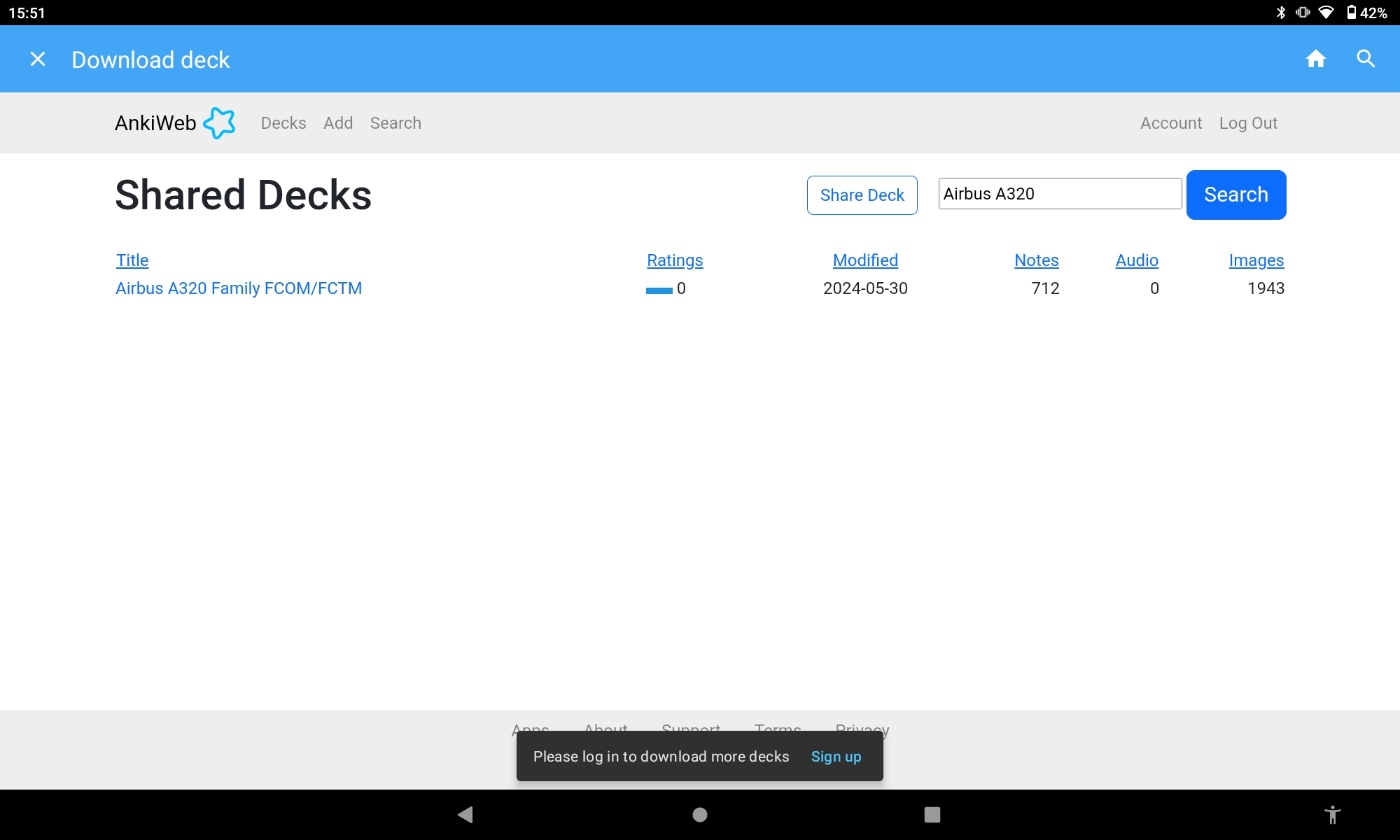Tap the Android back navigation button
This screenshot has height=840, width=1400.
pyautogui.click(x=465, y=815)
